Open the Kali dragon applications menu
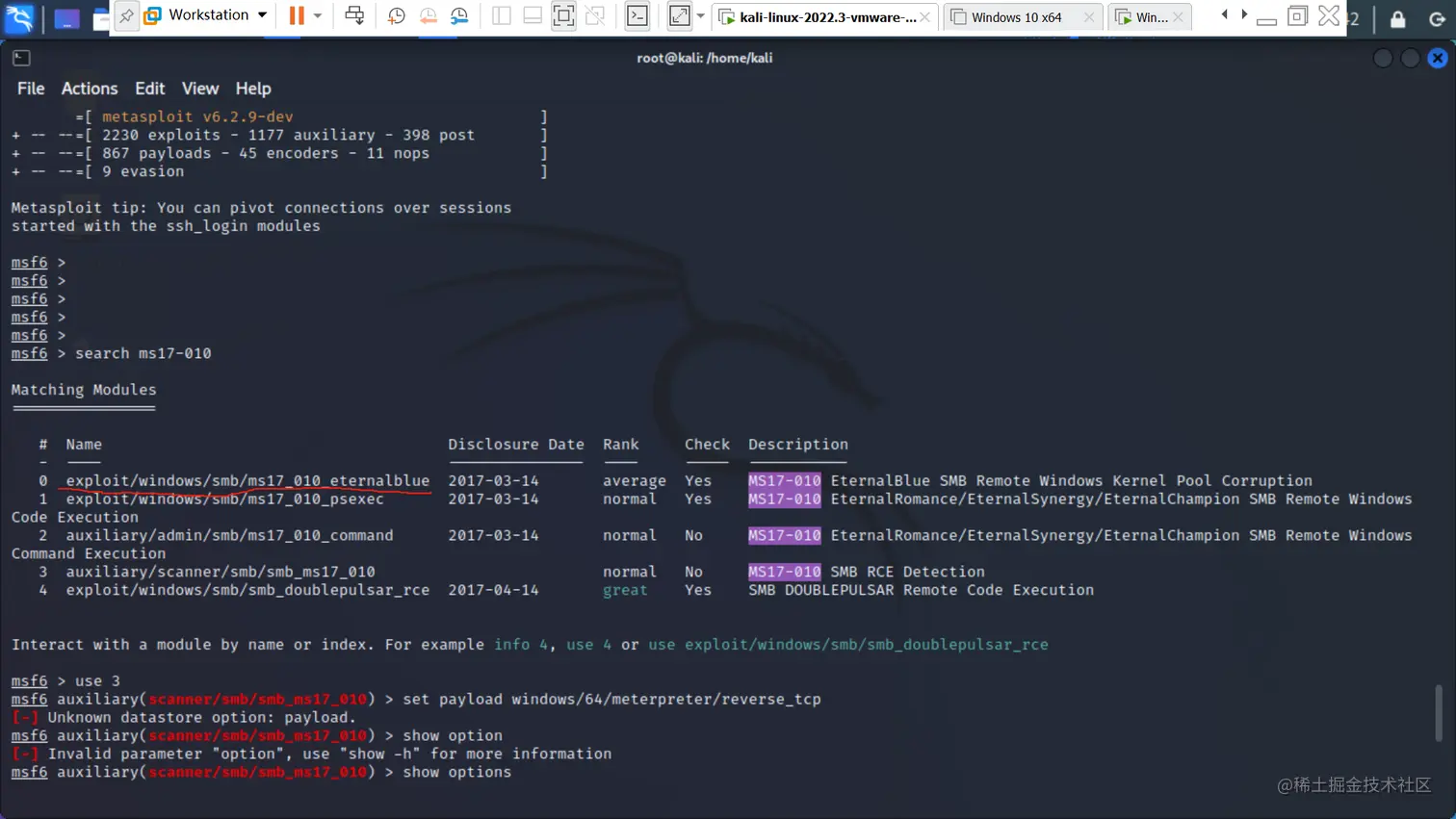Image resolution: width=1456 pixels, height=819 pixels. [x=19, y=17]
